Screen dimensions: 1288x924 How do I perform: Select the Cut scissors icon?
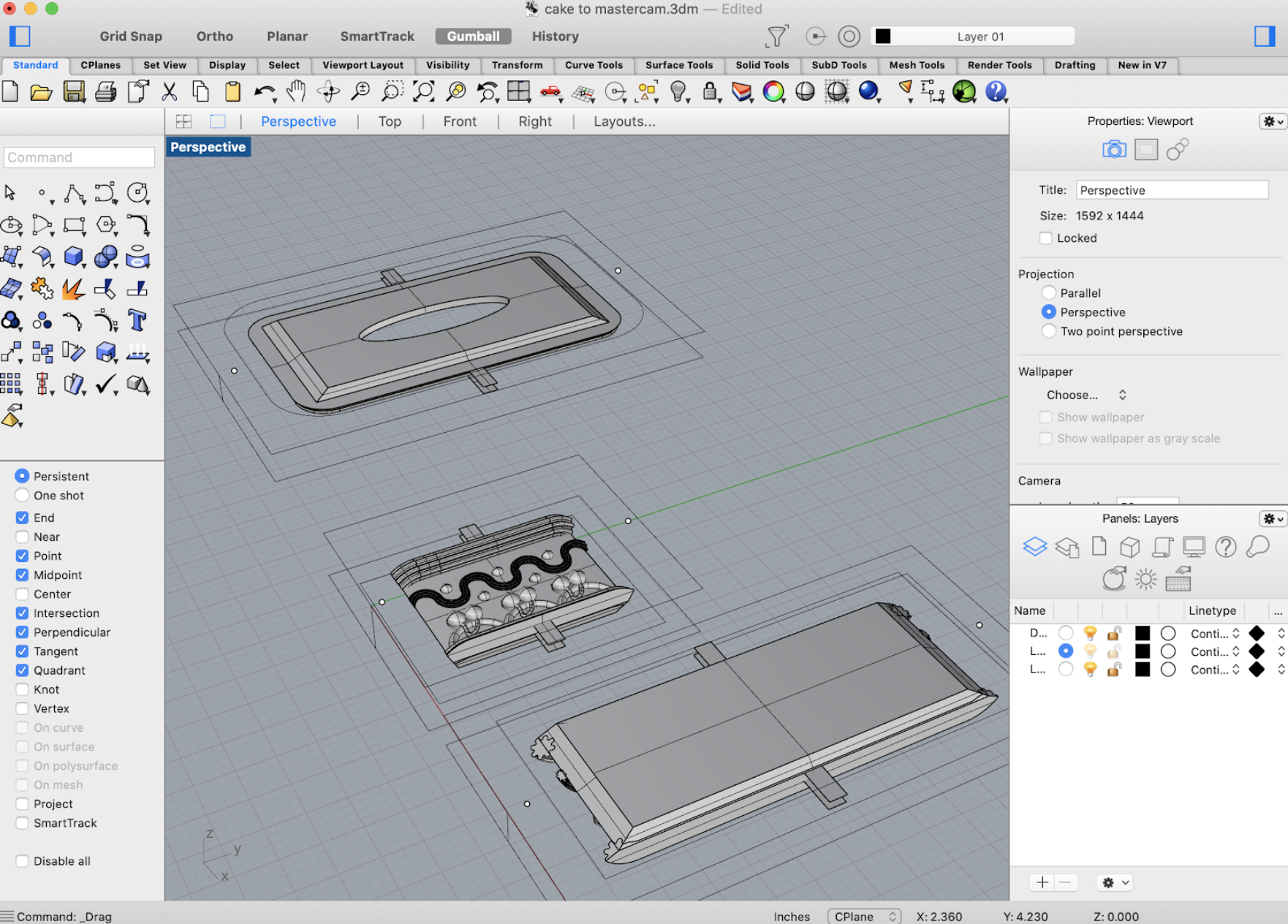169,91
